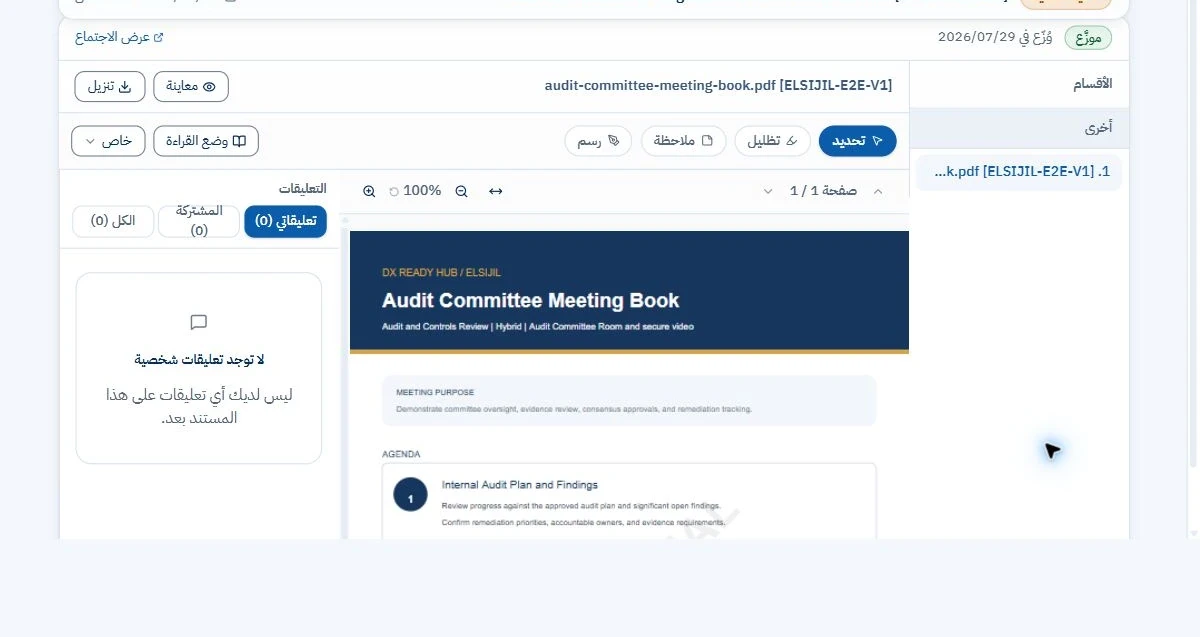
Task: Click the zoom out magnifier icon
Action: point(461,191)
